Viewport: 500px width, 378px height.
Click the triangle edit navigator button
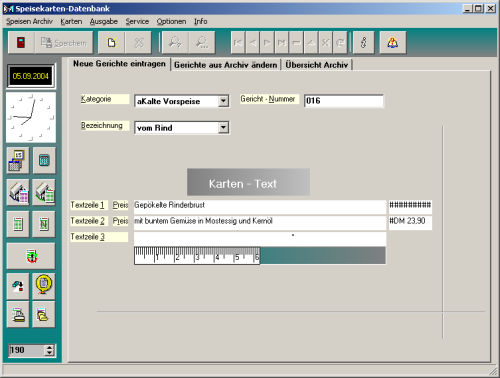pyautogui.click(x=311, y=43)
